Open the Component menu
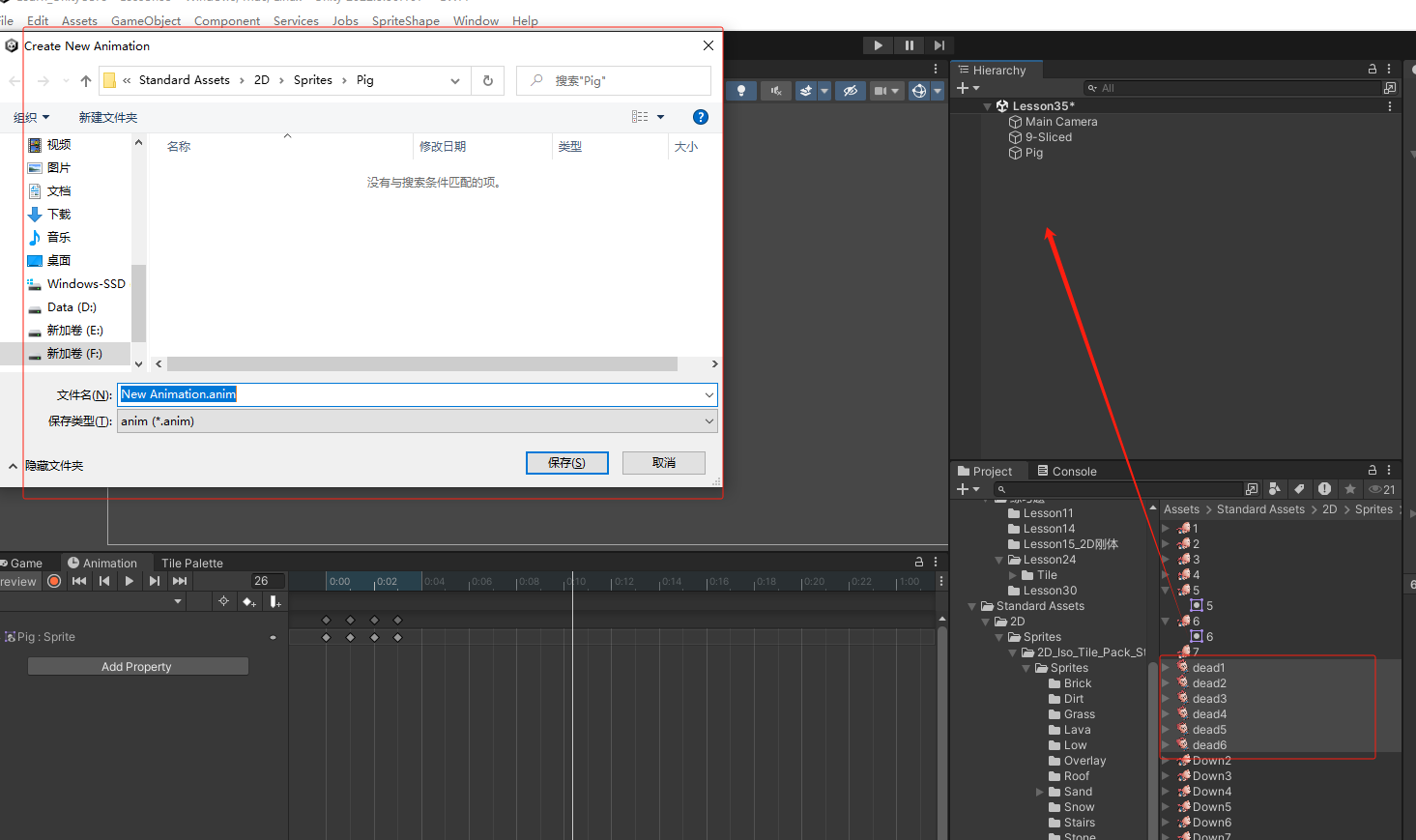This screenshot has width=1416, height=840. point(227,20)
